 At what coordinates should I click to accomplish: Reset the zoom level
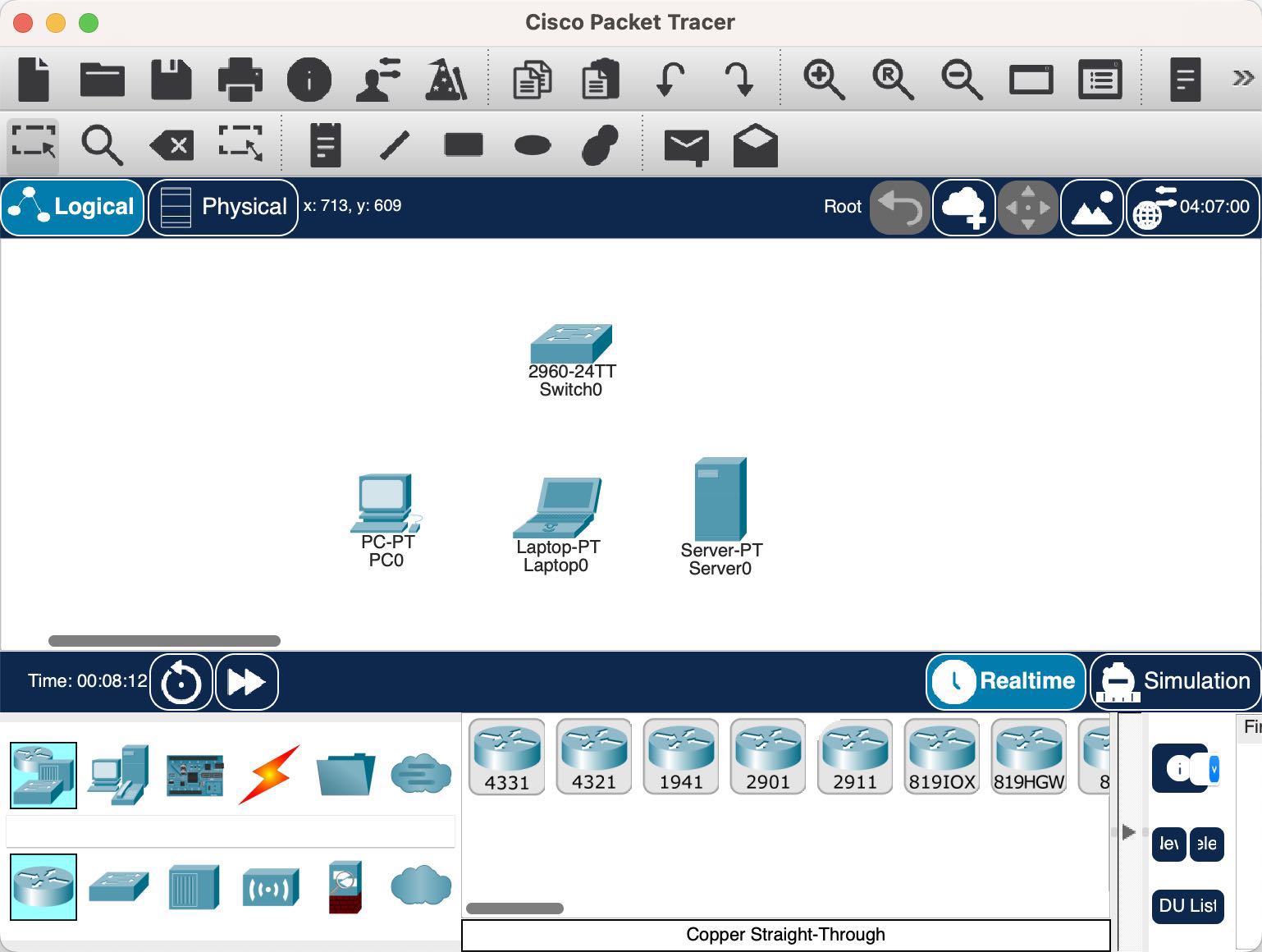click(x=893, y=80)
